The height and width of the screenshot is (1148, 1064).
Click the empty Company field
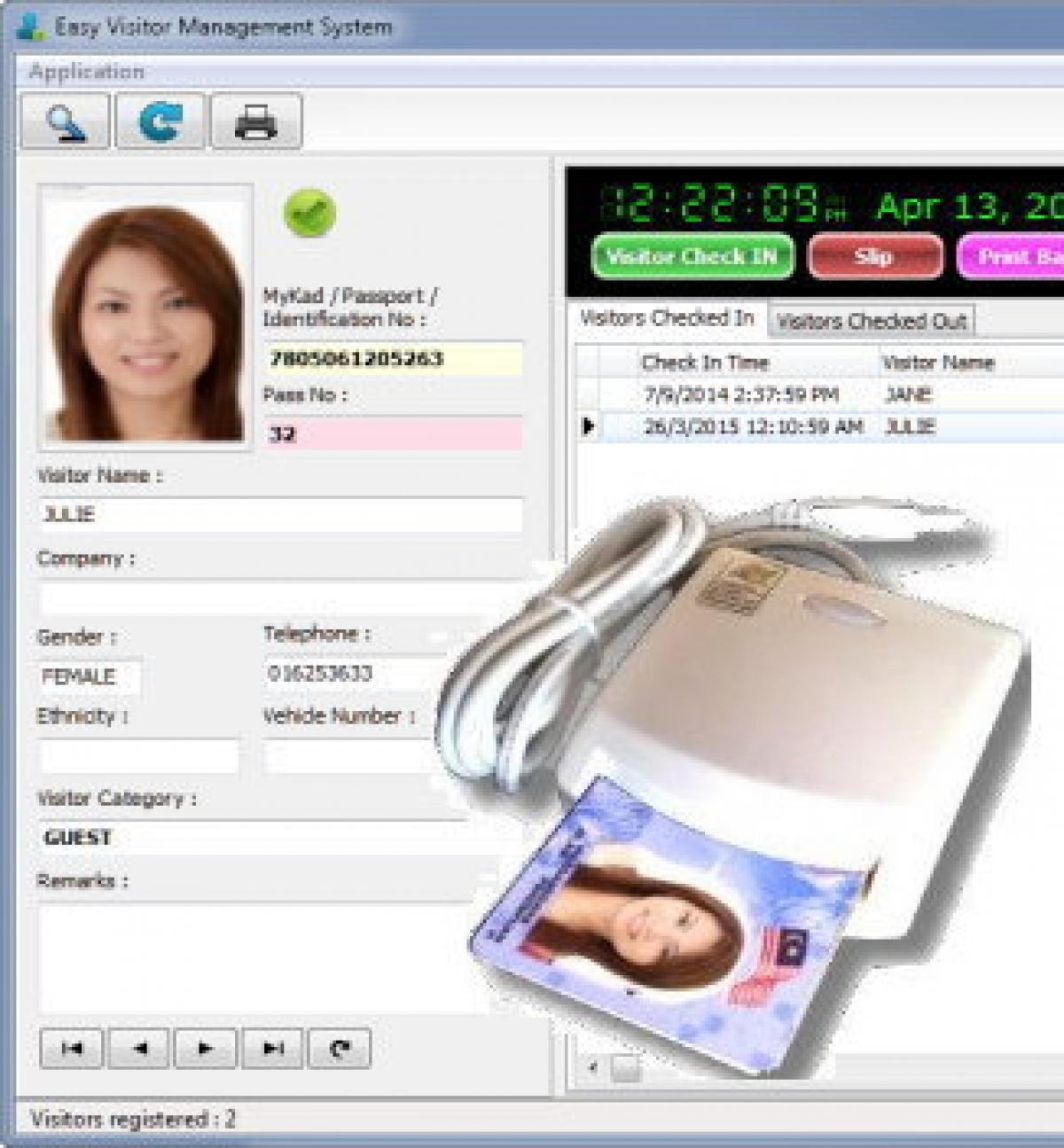280,598
